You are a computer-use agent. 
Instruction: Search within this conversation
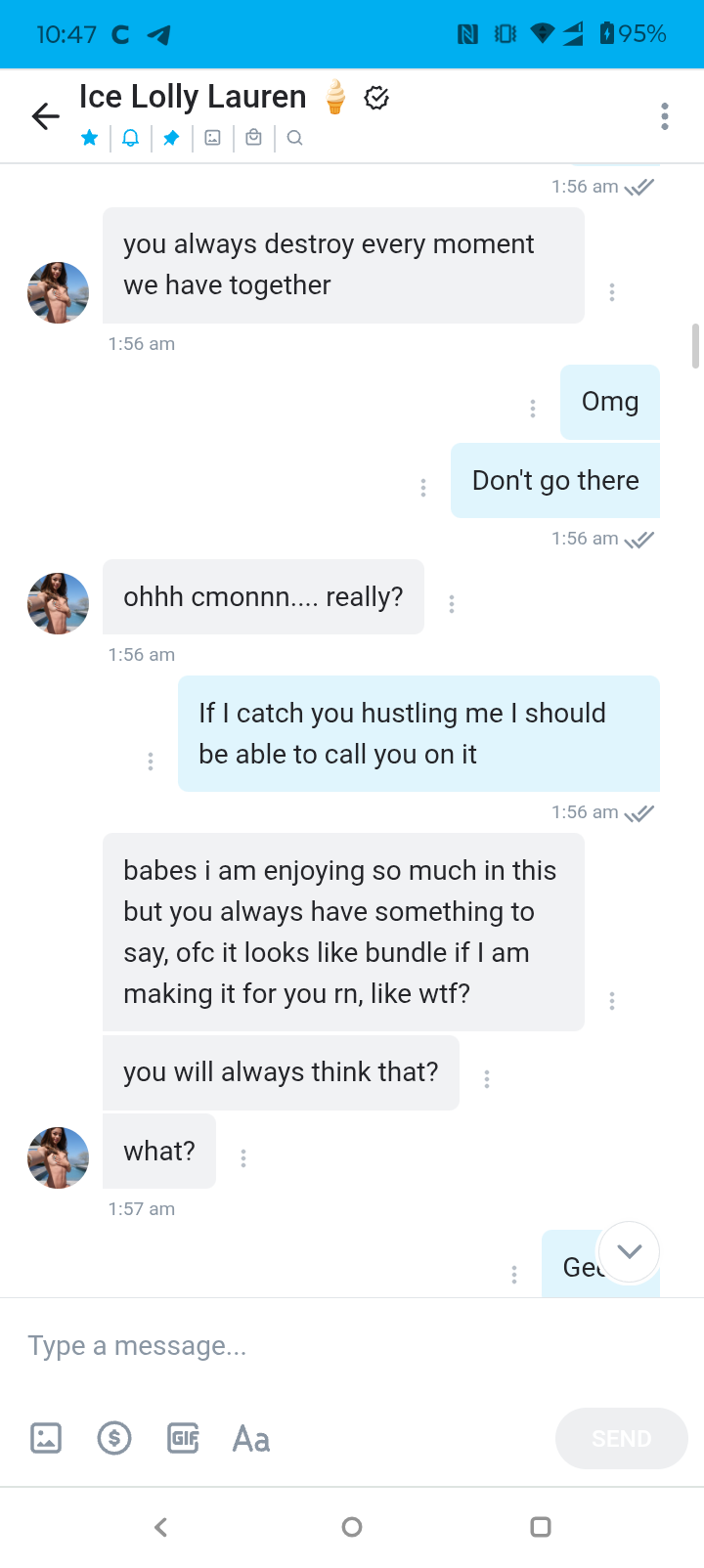[x=295, y=138]
